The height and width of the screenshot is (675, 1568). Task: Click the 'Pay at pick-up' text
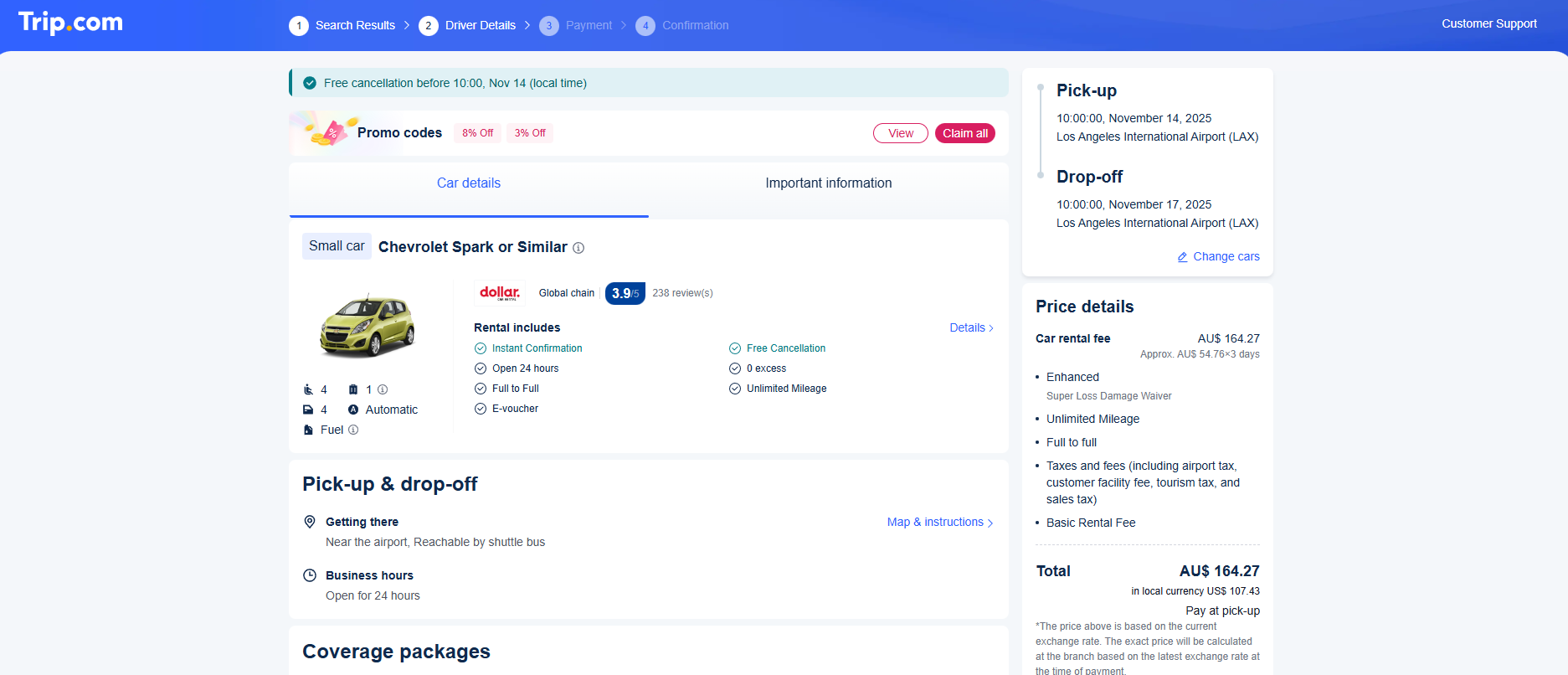[1222, 611]
